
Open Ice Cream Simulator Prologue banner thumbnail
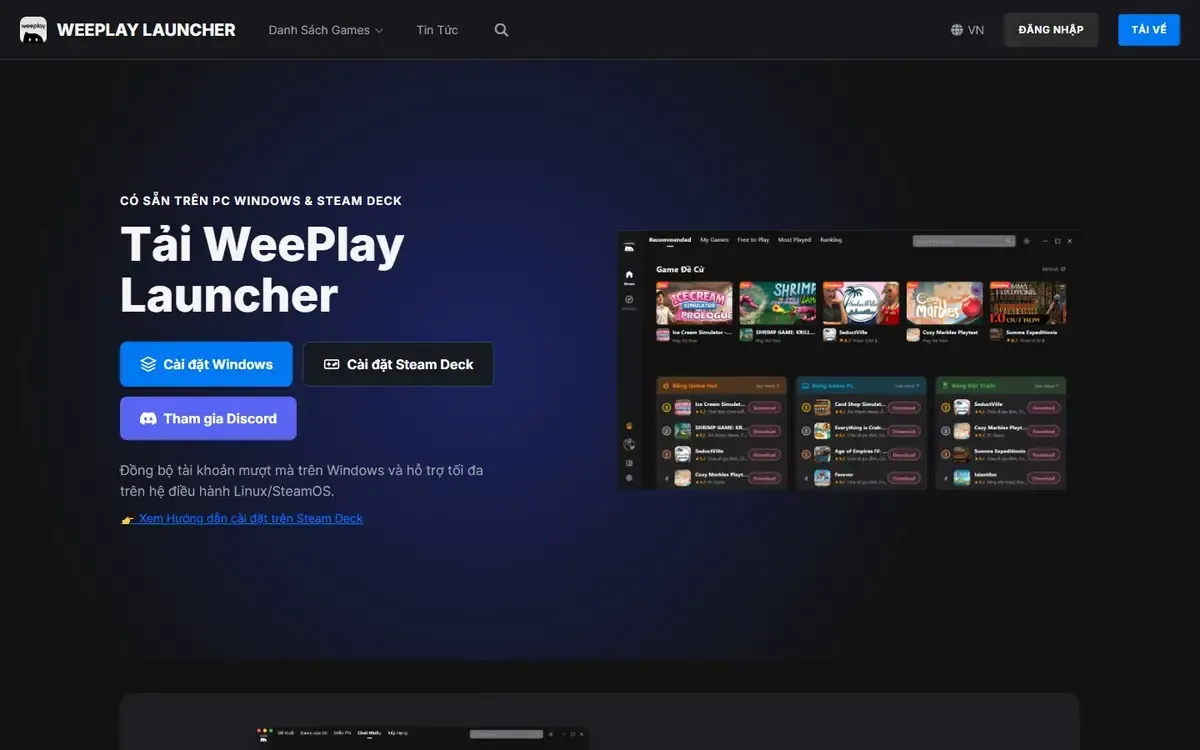pos(694,303)
